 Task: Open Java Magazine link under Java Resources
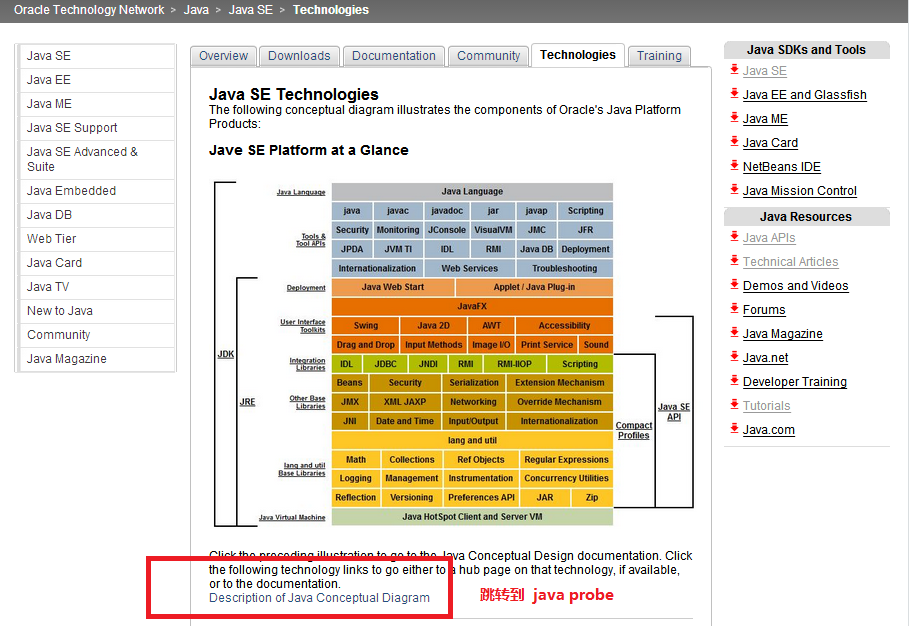pyautogui.click(x=783, y=334)
